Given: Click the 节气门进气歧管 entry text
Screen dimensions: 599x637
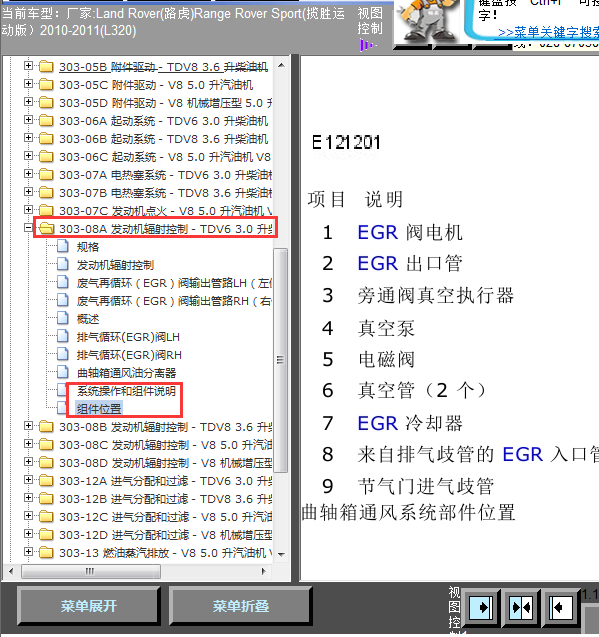Looking at the screenshot, I should pyautogui.click(x=426, y=486).
